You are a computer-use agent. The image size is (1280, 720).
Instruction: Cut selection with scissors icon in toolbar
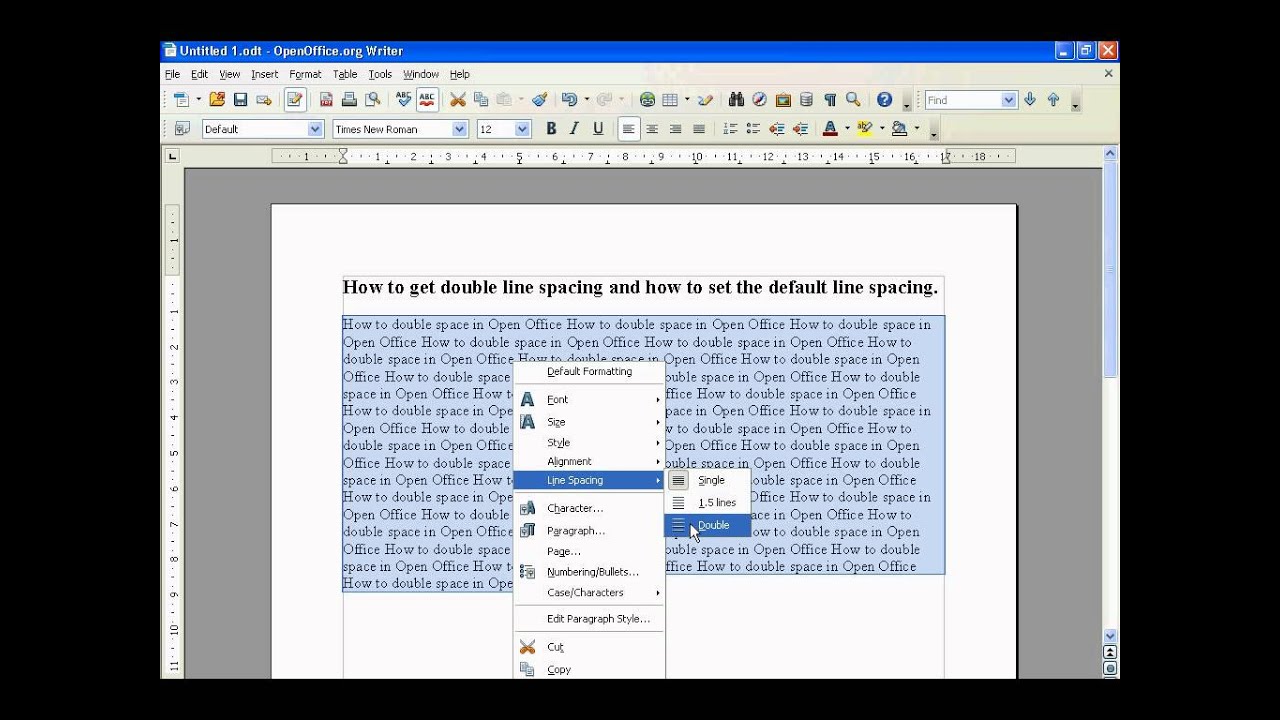point(458,100)
